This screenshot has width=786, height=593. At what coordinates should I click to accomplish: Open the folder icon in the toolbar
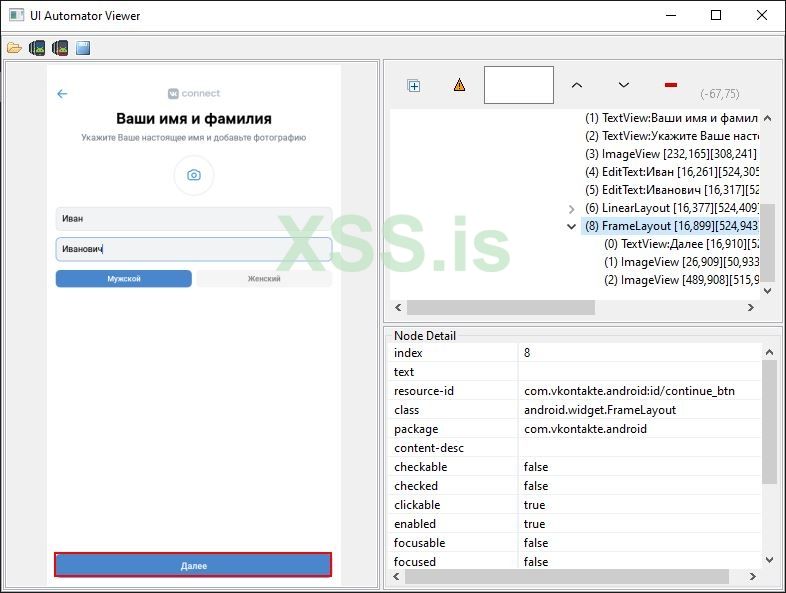pyautogui.click(x=14, y=48)
